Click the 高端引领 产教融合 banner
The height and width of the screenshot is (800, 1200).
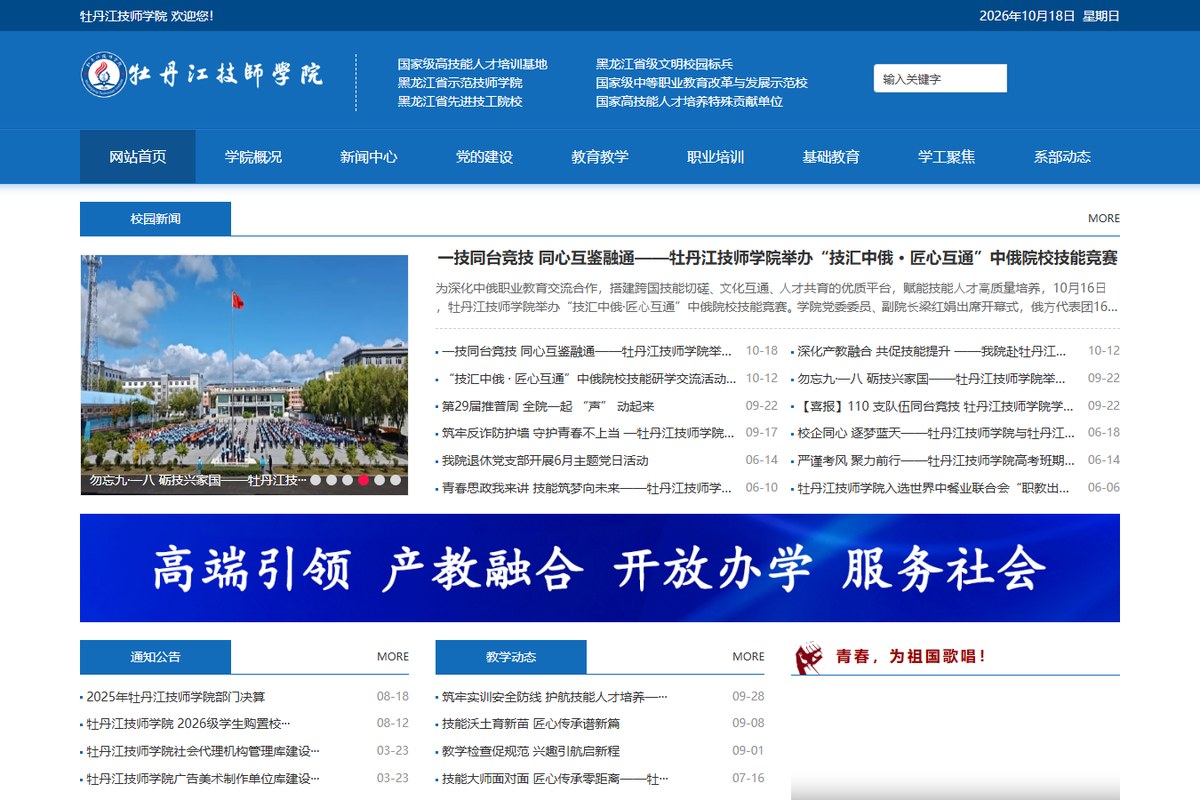(x=600, y=568)
